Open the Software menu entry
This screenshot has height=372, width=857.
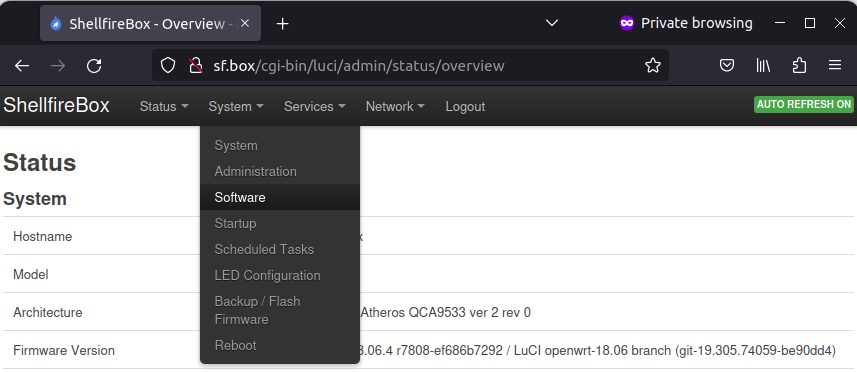pos(280,197)
